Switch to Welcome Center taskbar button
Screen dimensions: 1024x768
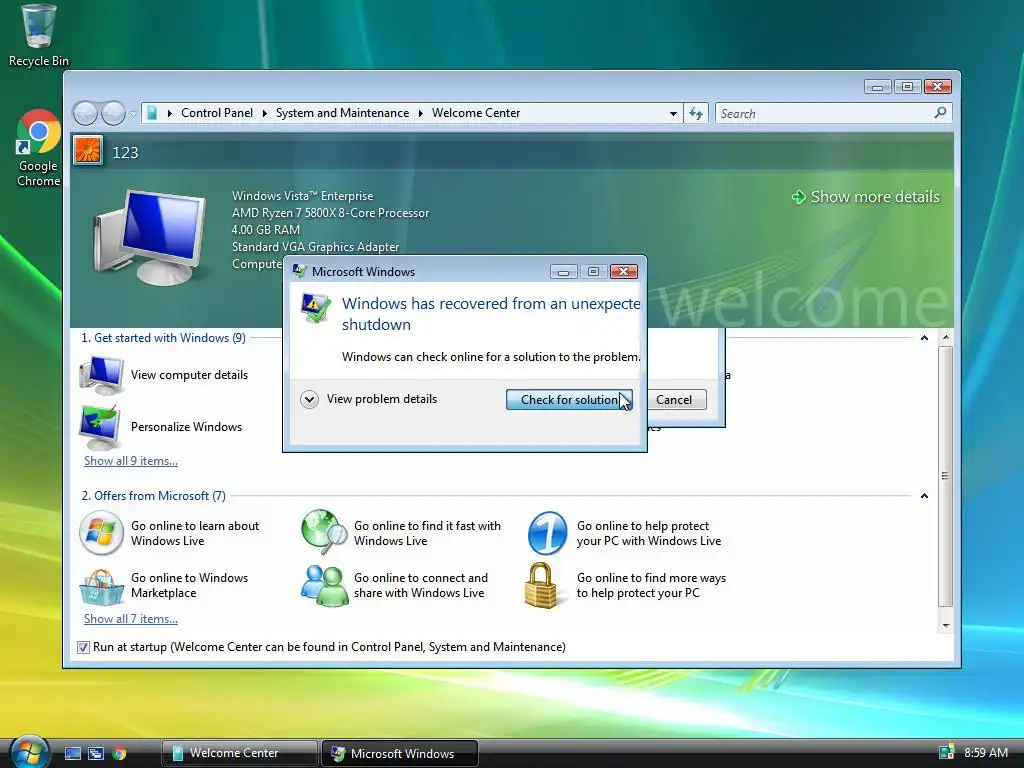[x=239, y=753]
